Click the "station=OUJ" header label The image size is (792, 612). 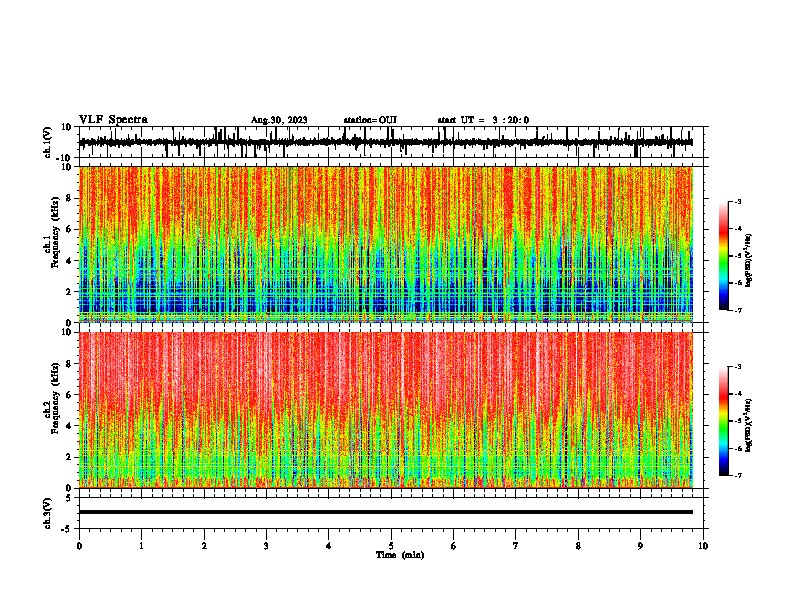[x=370, y=120]
